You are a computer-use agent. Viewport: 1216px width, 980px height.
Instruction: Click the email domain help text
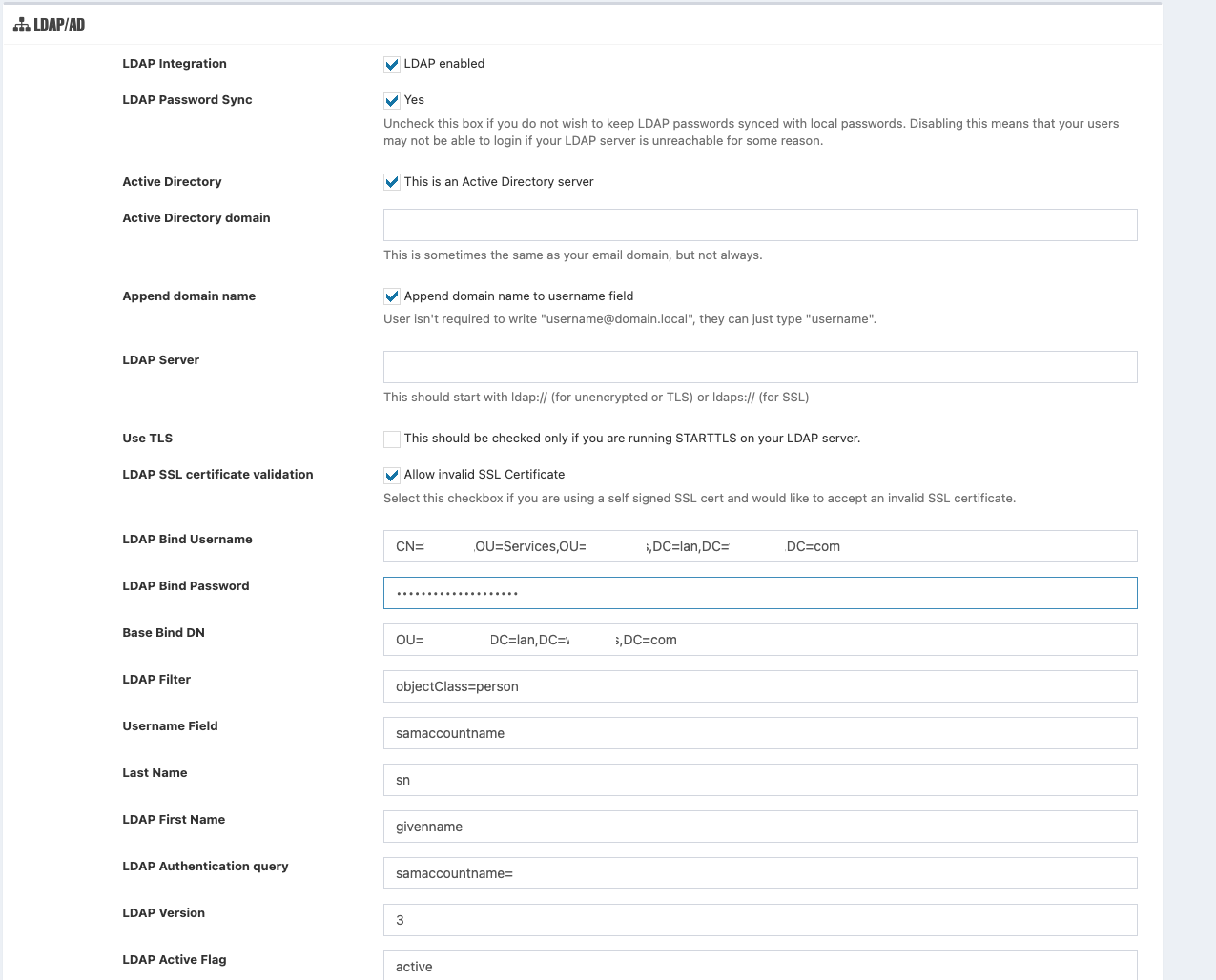(x=573, y=255)
